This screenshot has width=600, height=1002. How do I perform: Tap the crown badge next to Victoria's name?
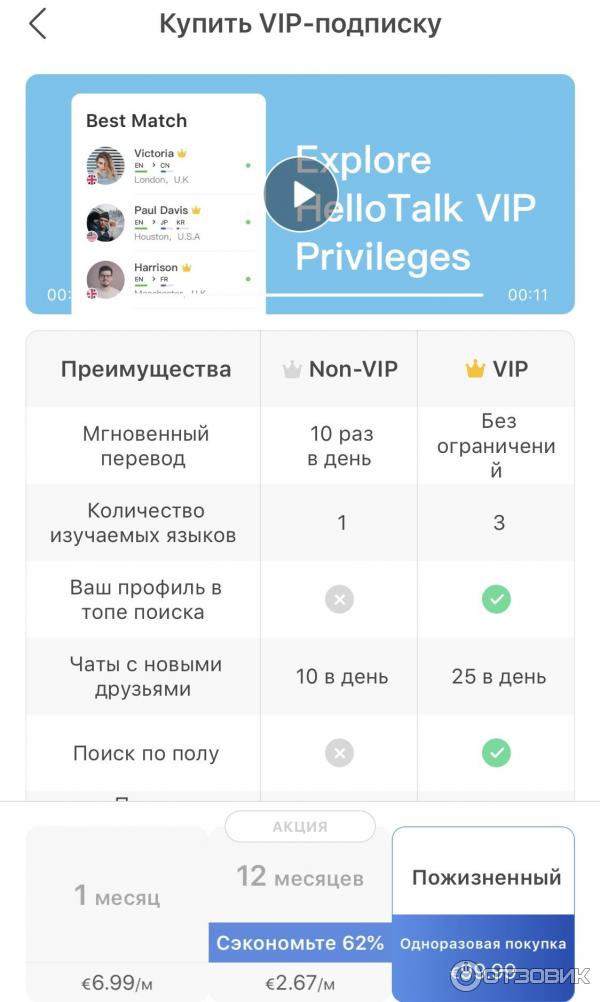click(180, 152)
